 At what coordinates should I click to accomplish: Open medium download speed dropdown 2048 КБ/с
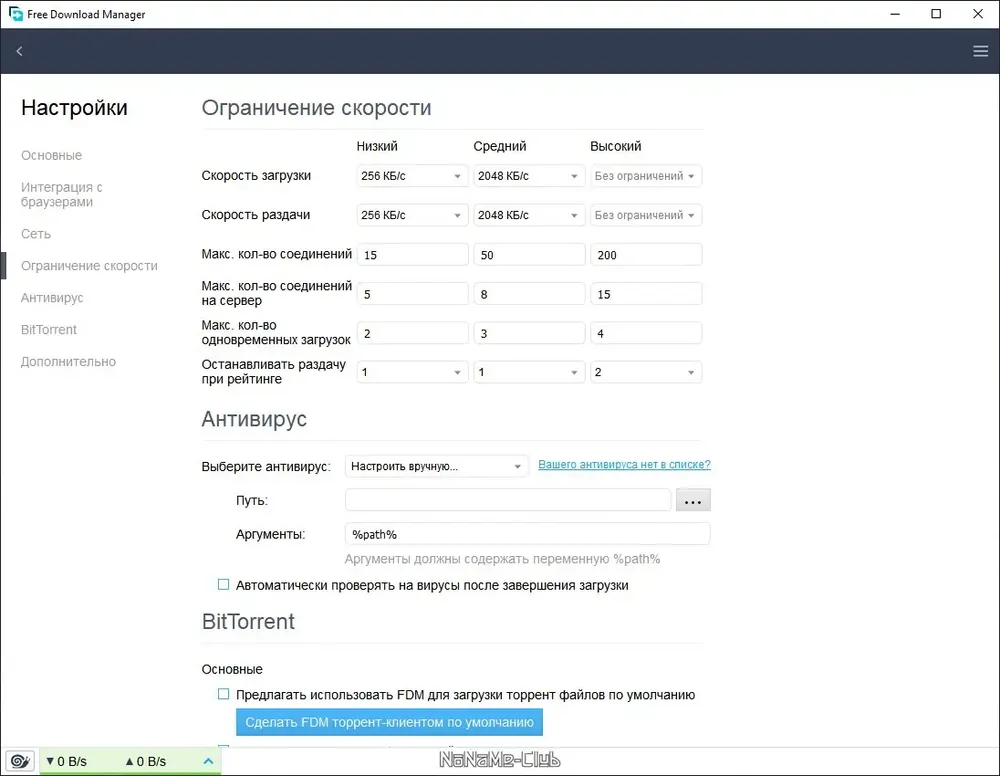529,176
